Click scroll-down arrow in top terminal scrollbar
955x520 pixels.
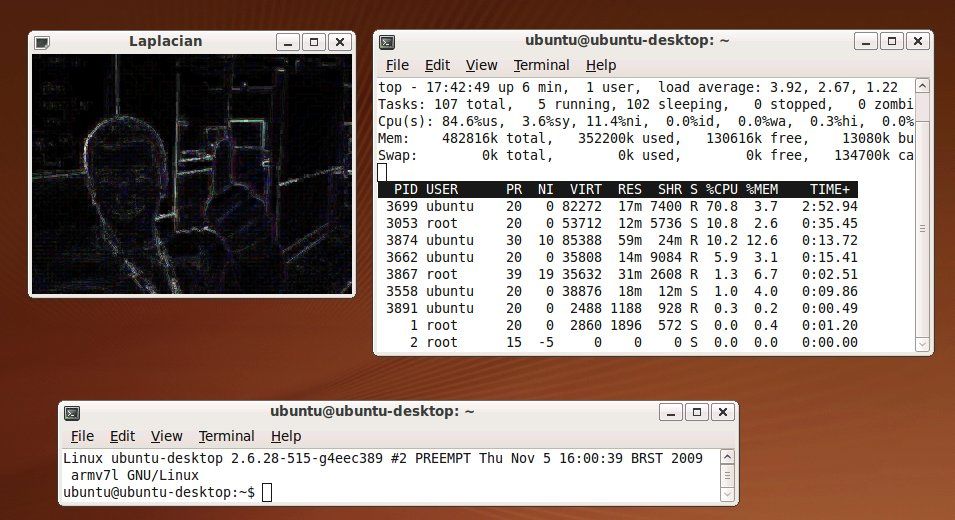pos(923,345)
